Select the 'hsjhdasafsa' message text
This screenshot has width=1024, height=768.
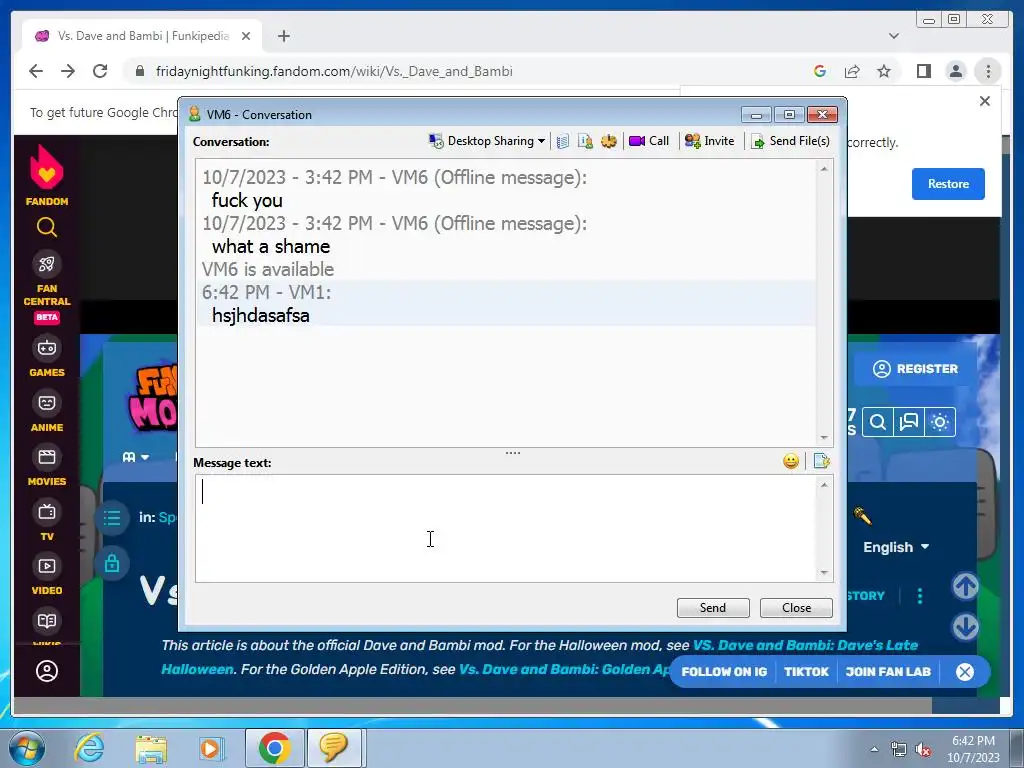[261, 315]
